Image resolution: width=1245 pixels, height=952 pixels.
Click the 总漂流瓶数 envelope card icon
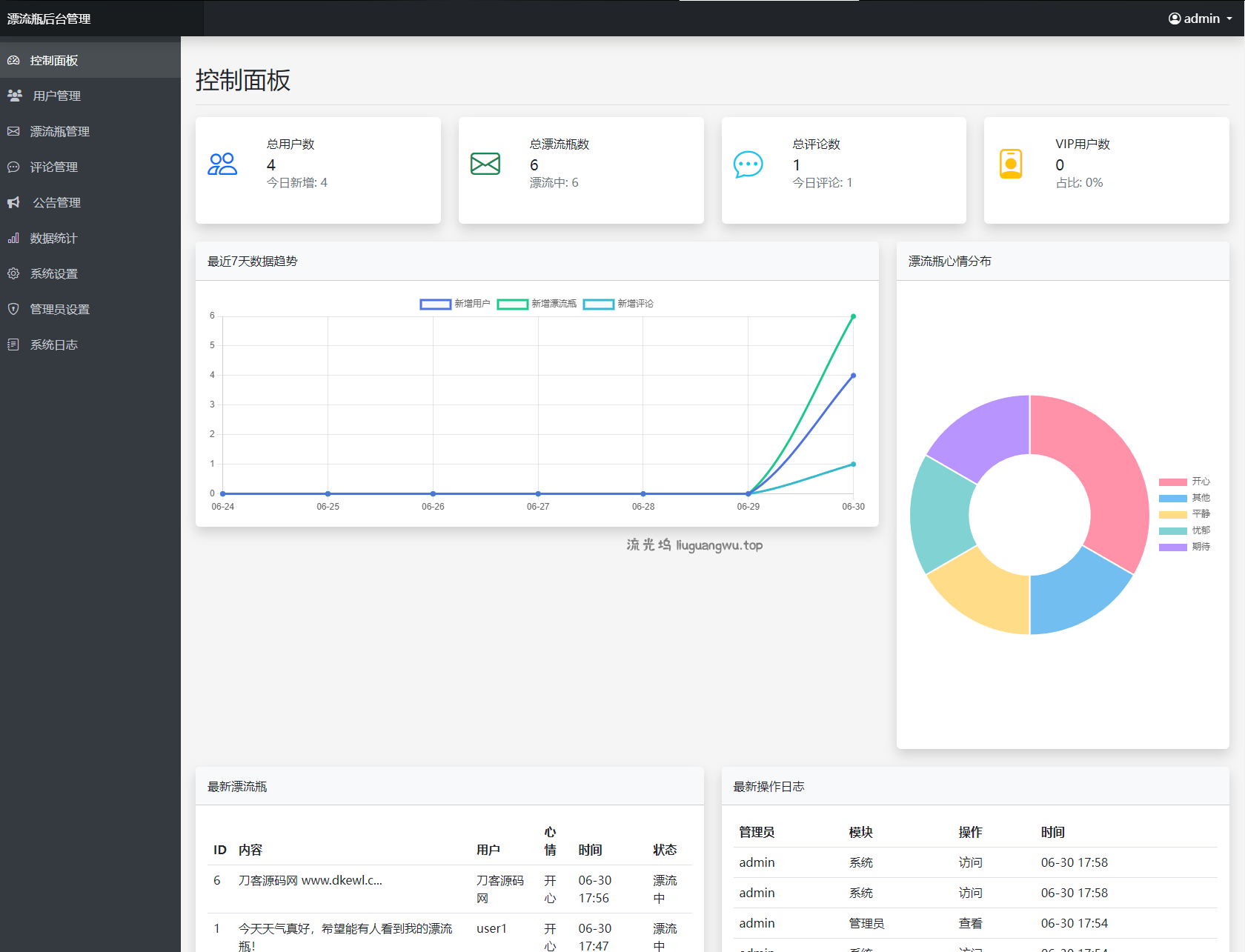[x=485, y=164]
